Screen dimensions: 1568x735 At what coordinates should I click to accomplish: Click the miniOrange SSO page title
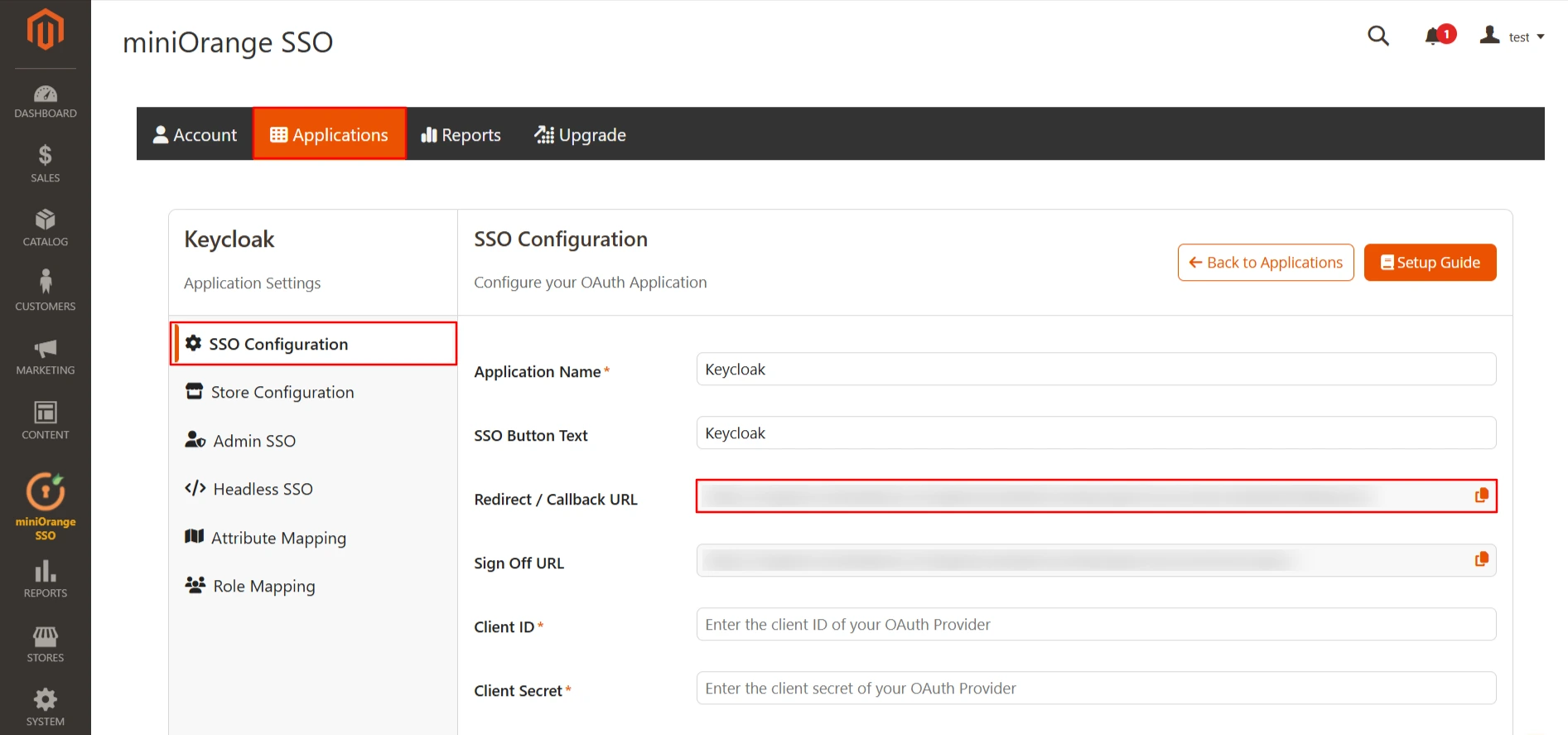tap(228, 42)
